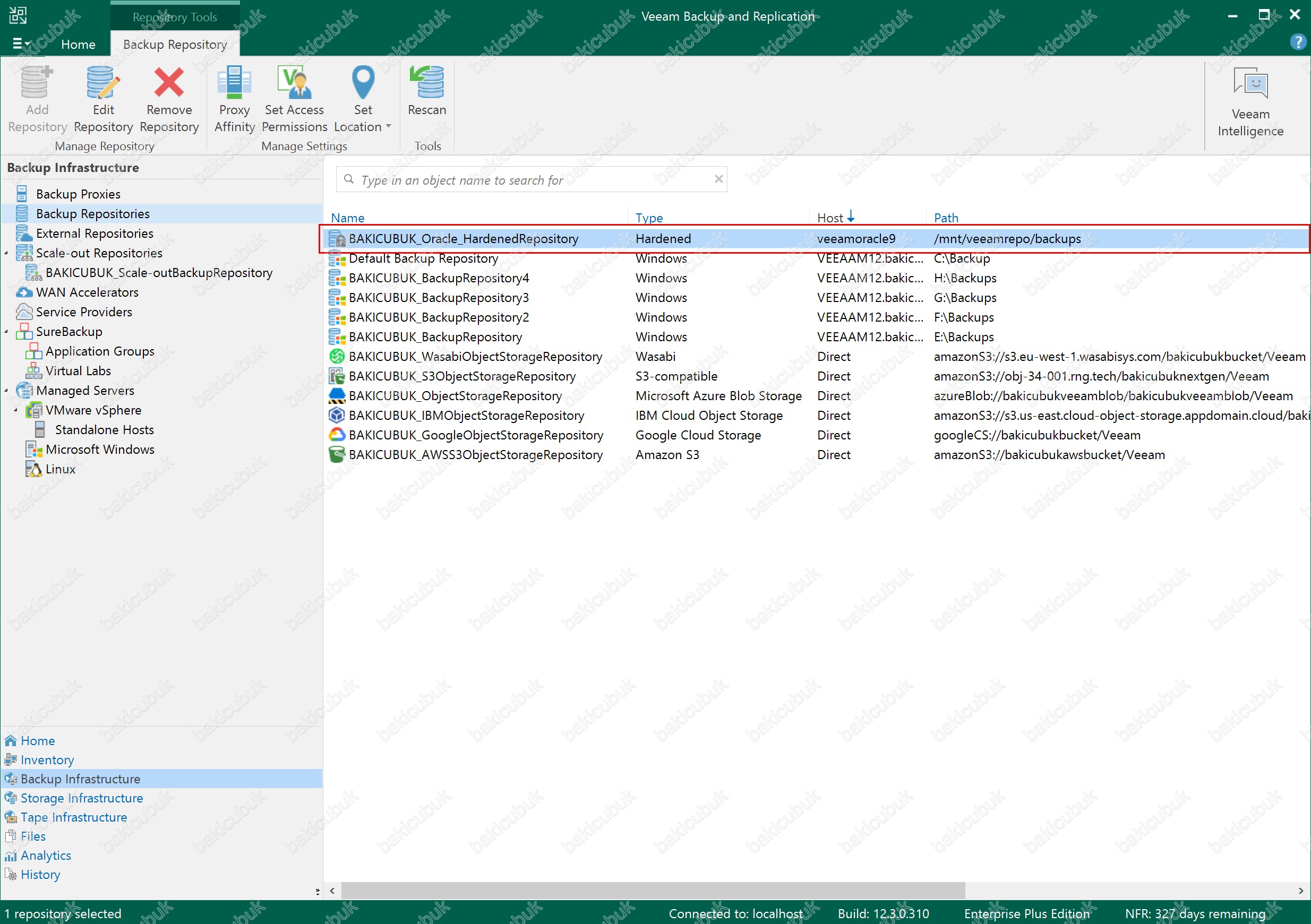Sort by the Host column header

(x=829, y=218)
